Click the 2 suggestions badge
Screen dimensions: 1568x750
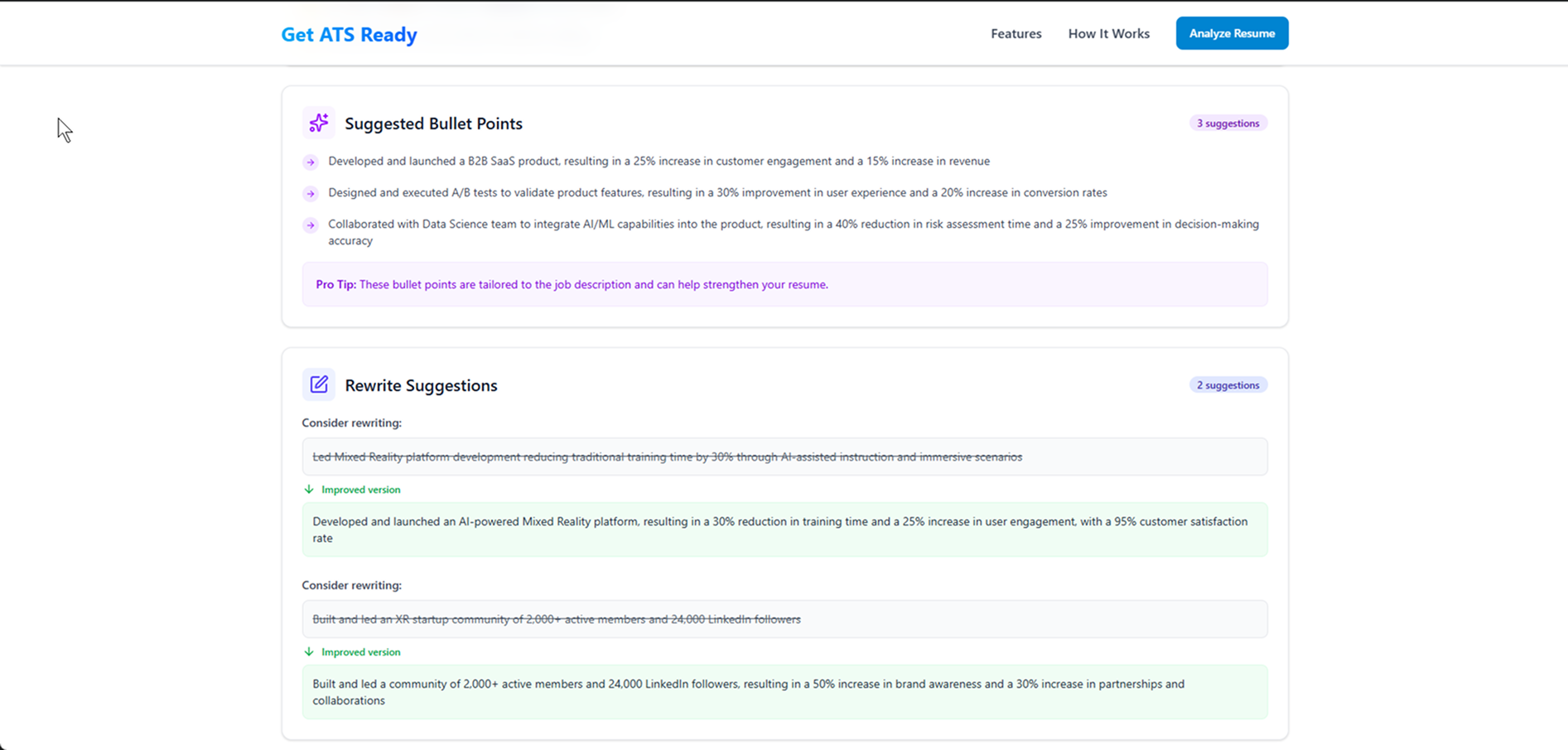(x=1228, y=385)
